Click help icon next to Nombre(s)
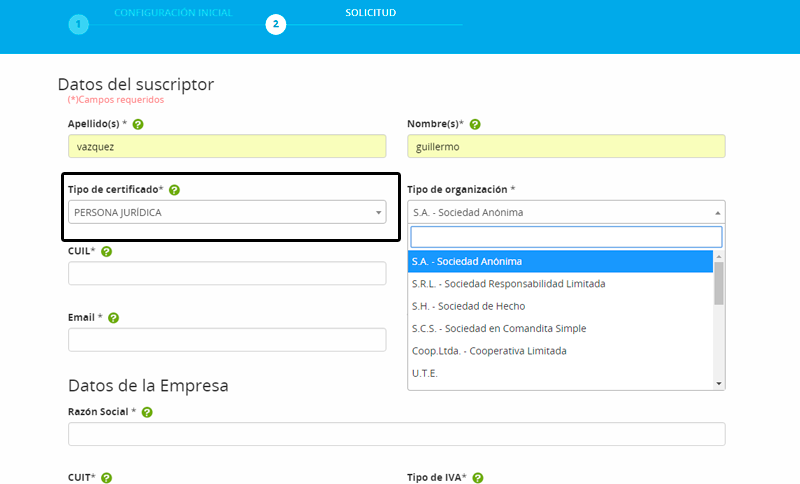The width and height of the screenshot is (800, 484). (x=475, y=125)
